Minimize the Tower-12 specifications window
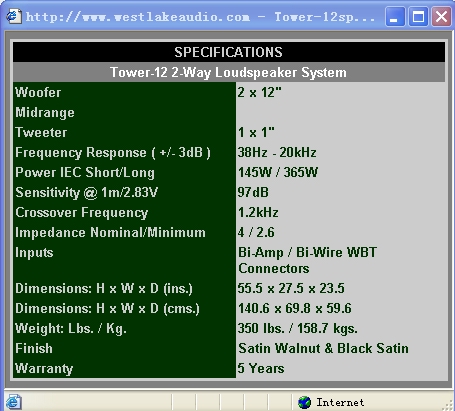 (395, 17)
